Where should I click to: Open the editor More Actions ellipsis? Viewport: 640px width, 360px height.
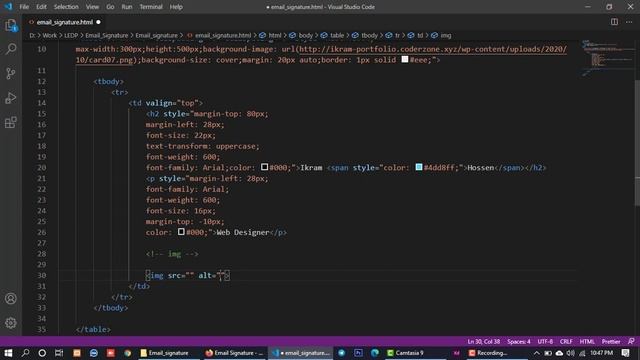pos(629,22)
